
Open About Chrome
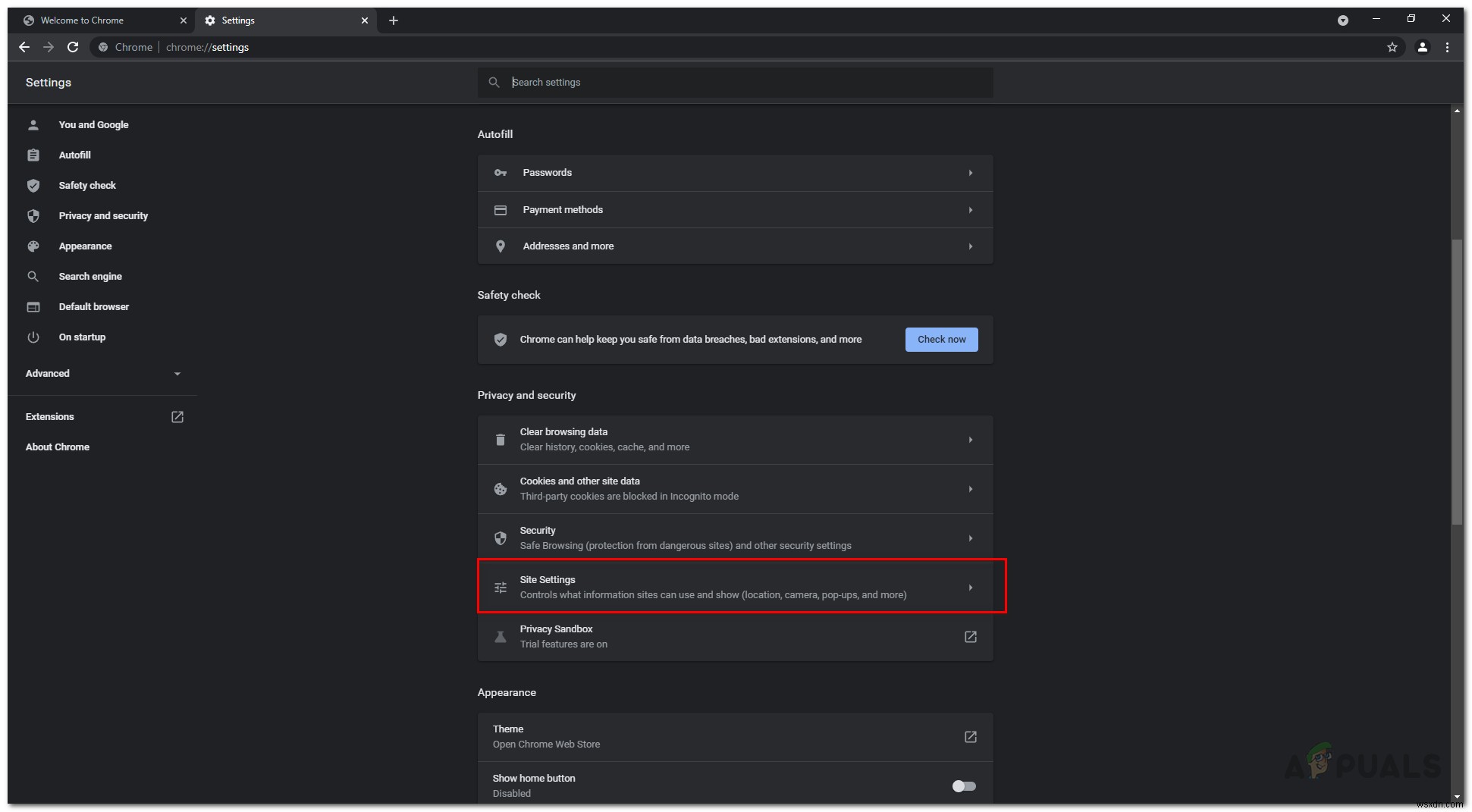57,447
